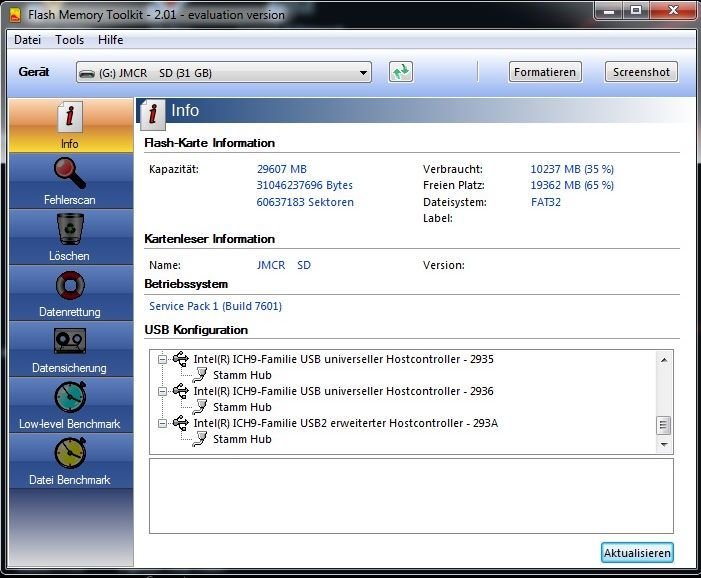Click the USB Konfiguration heading
701x578 pixels.
point(196,330)
